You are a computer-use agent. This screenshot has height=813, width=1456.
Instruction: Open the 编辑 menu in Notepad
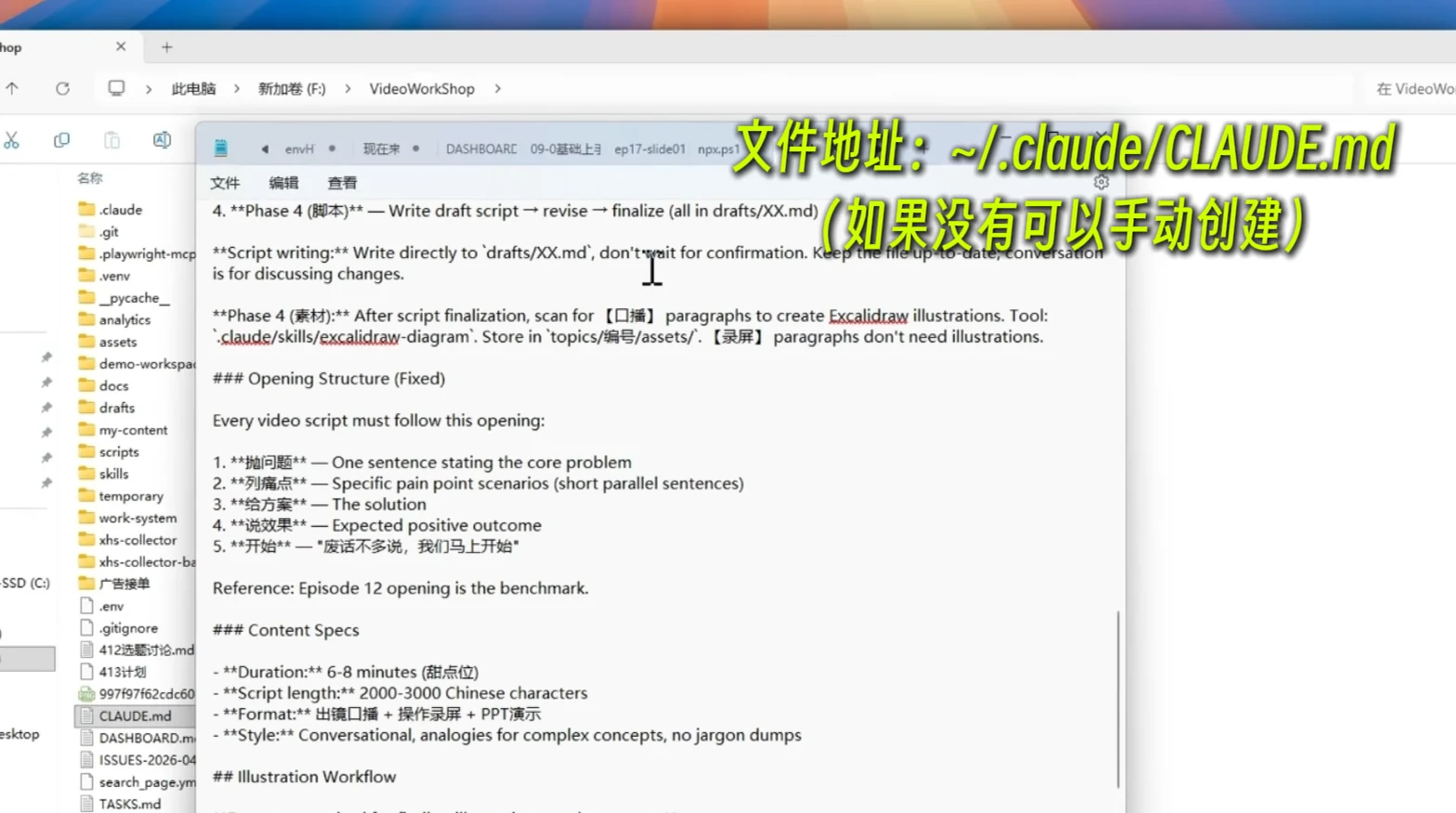coord(284,183)
